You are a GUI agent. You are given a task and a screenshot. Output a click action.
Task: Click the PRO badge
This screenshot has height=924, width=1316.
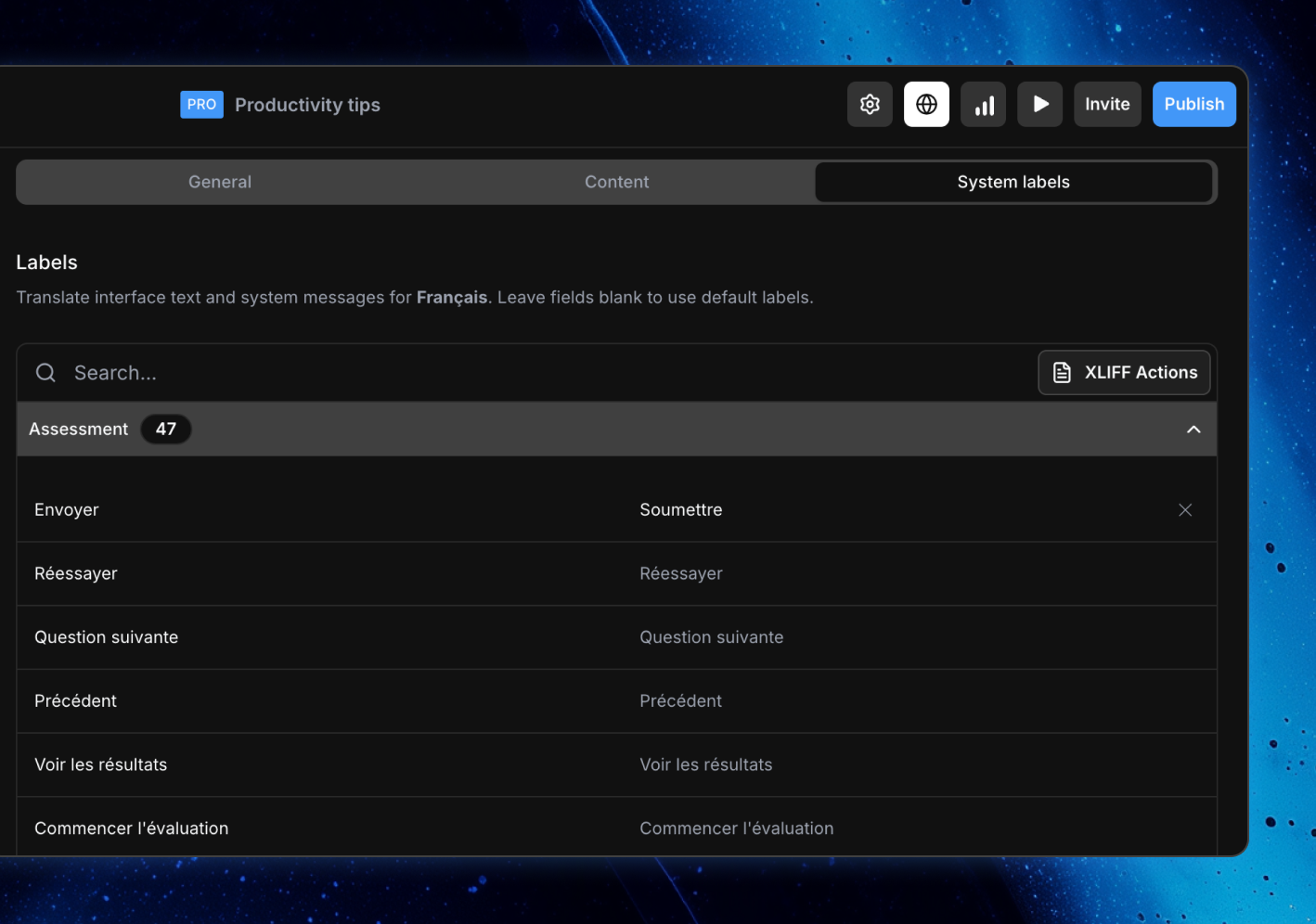click(201, 105)
